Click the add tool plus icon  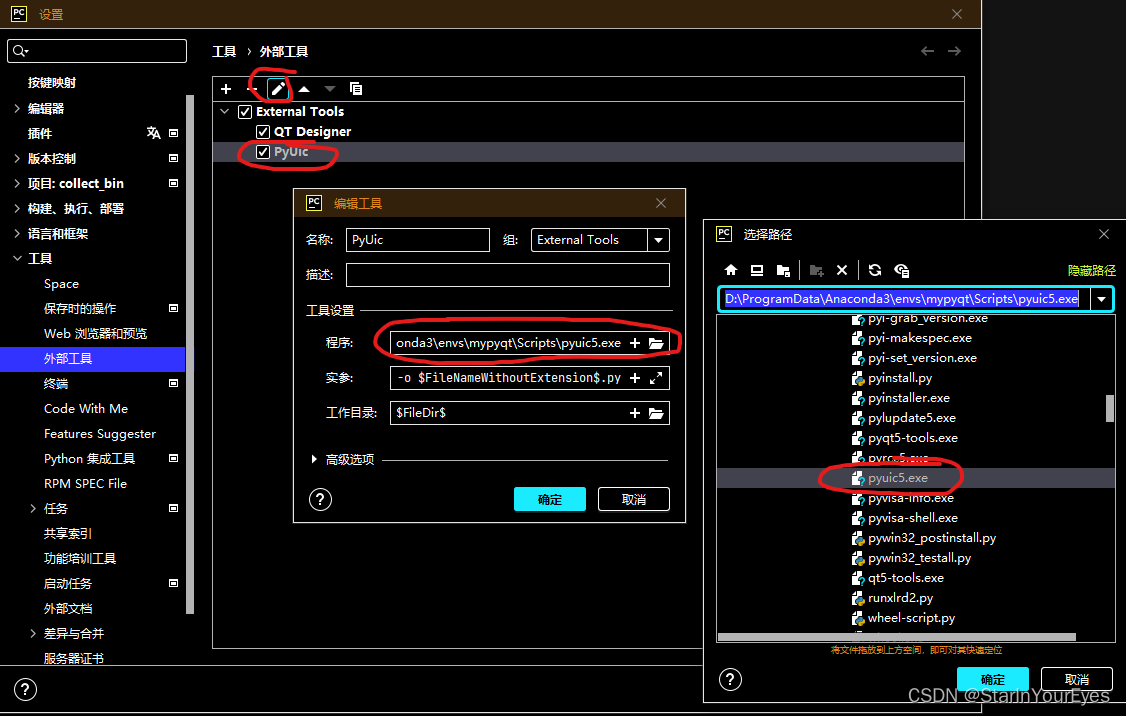coord(226,88)
